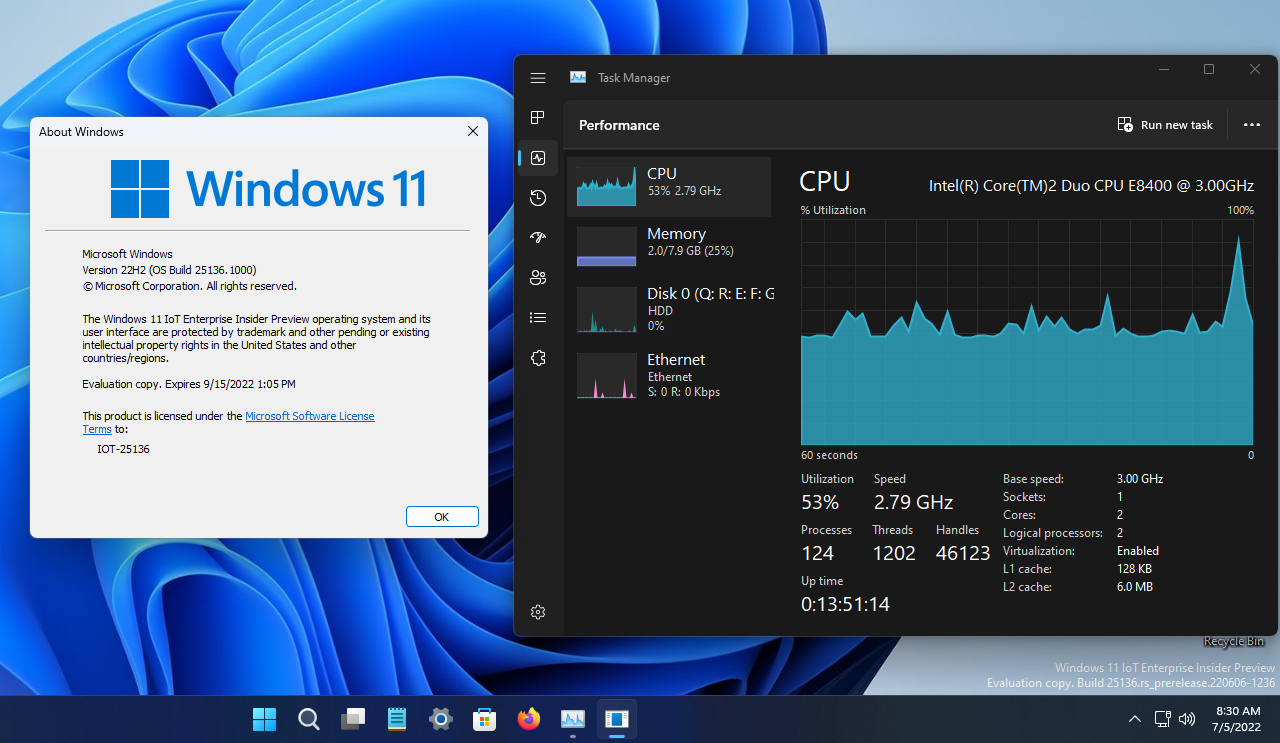Open the more options ellipsis menu
This screenshot has height=743, width=1280.
click(1252, 125)
